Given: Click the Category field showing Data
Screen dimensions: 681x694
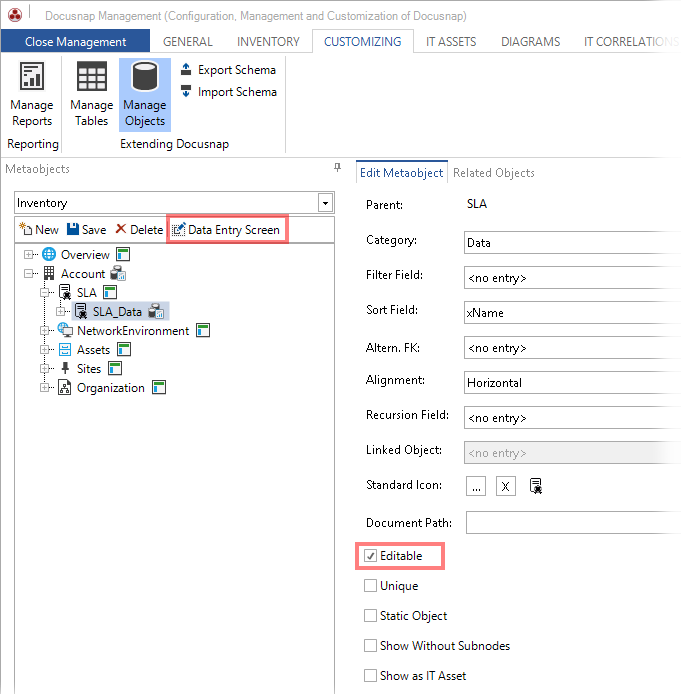Looking at the screenshot, I should pos(572,243).
